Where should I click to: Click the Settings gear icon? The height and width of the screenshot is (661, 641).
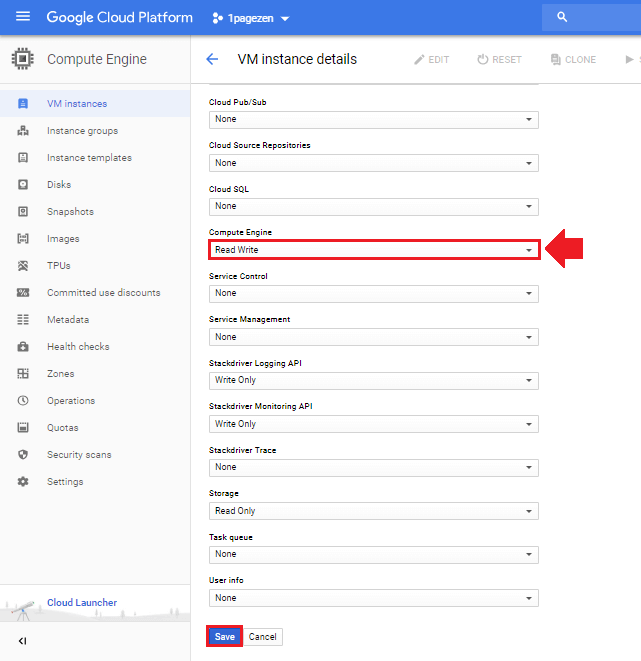(23, 481)
